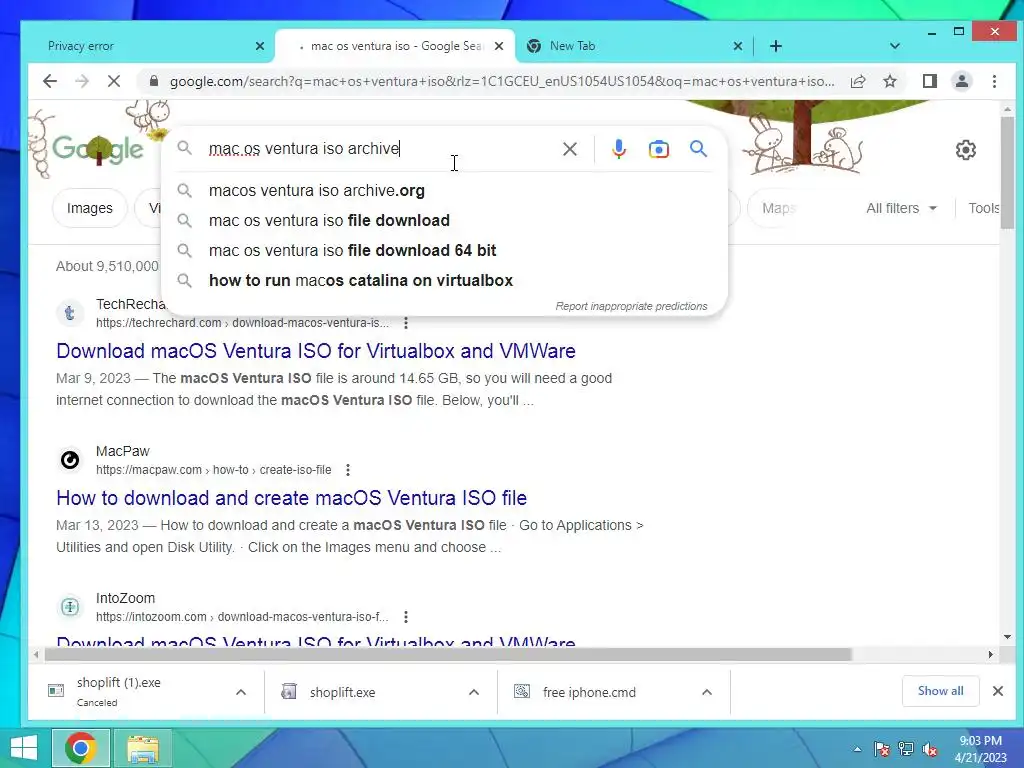Open How to download and create macOS Ventura ISO file
This screenshot has width=1024, height=768.
click(x=291, y=498)
